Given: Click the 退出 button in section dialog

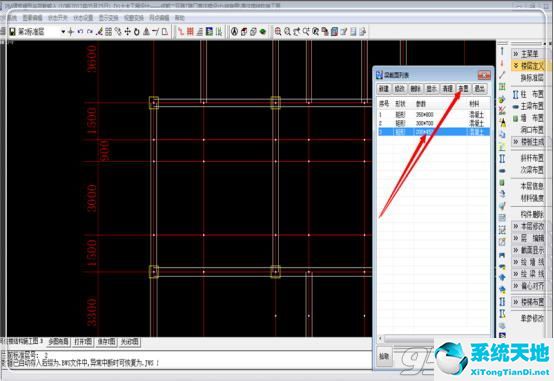Looking at the screenshot, I should tap(479, 89).
